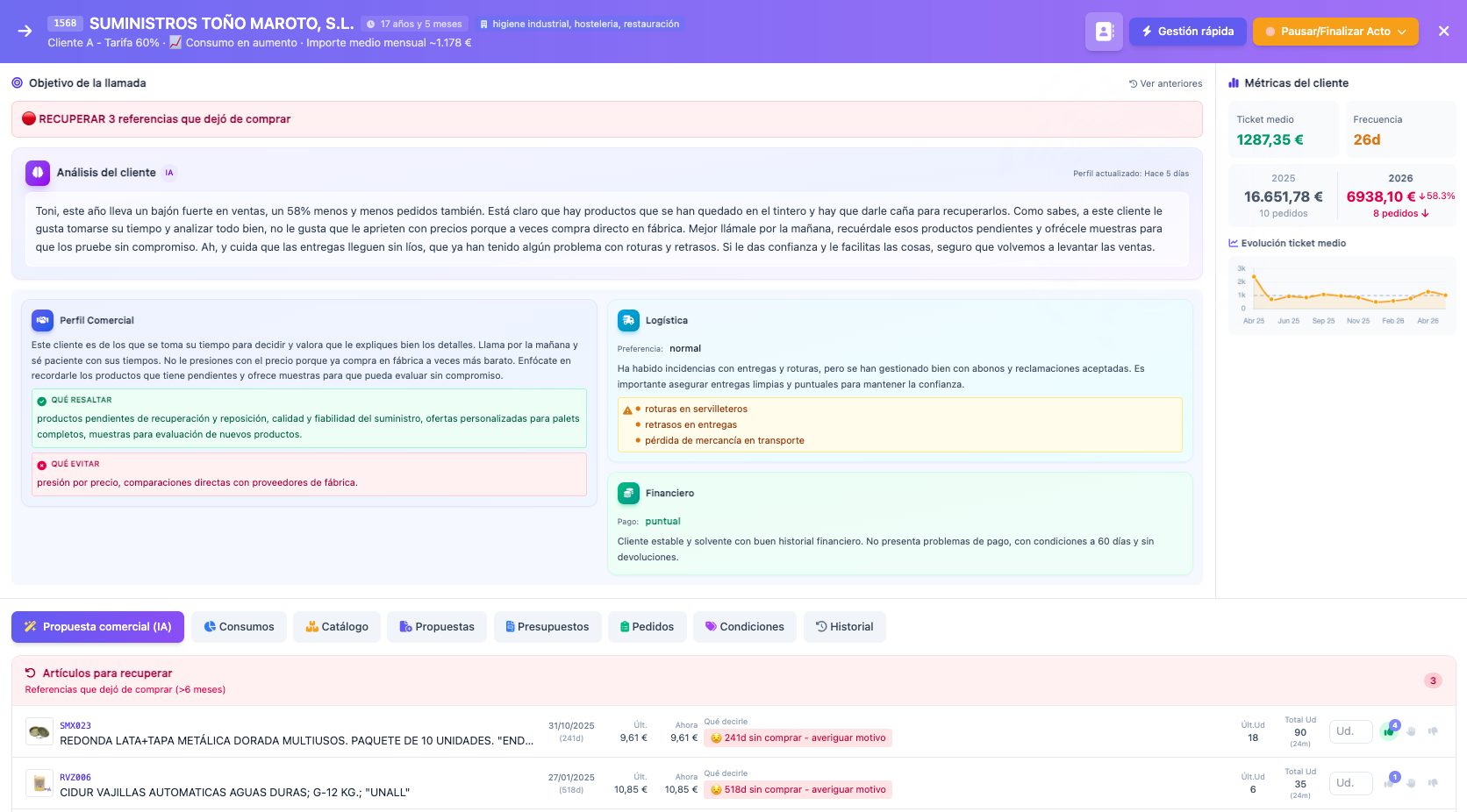Open Ver anteriores call objectives
The image size is (1467, 812).
point(1165,83)
